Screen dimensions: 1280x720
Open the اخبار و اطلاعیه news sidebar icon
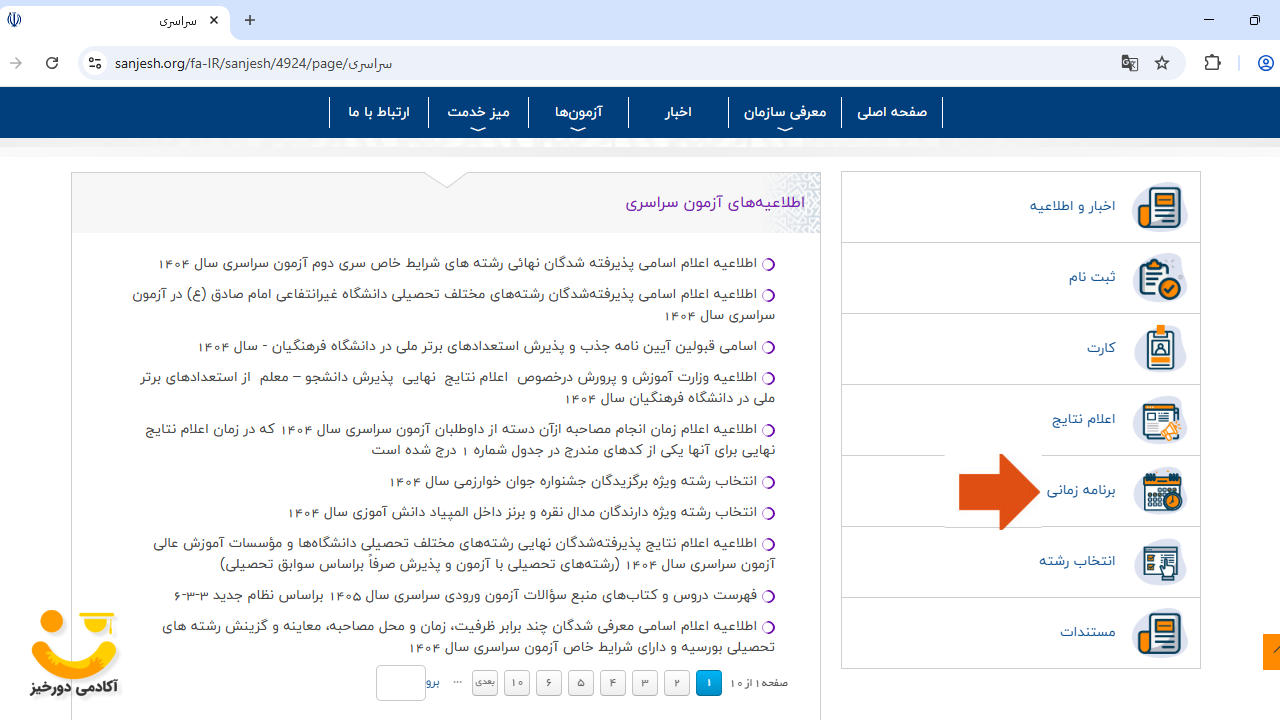(1160, 207)
